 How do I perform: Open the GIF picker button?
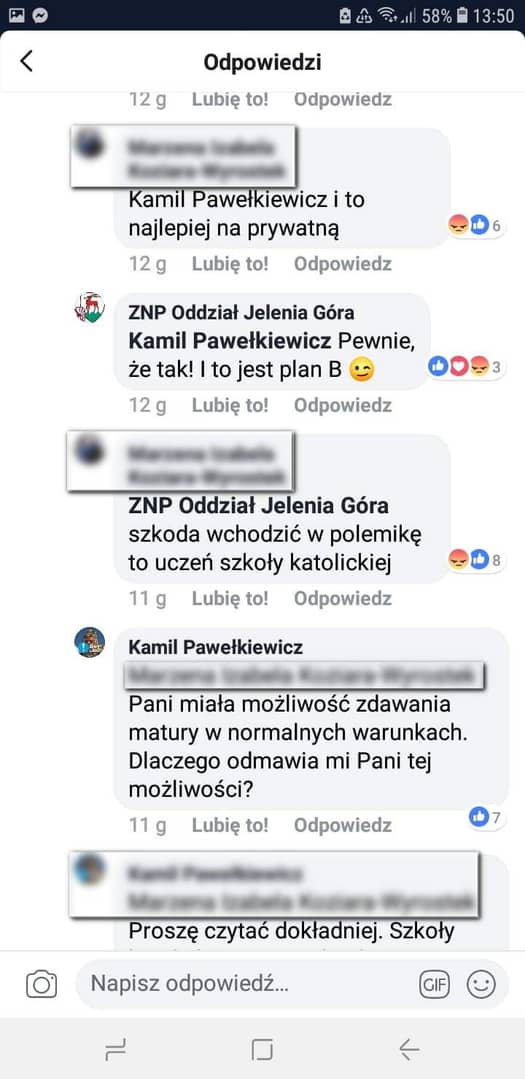point(434,985)
